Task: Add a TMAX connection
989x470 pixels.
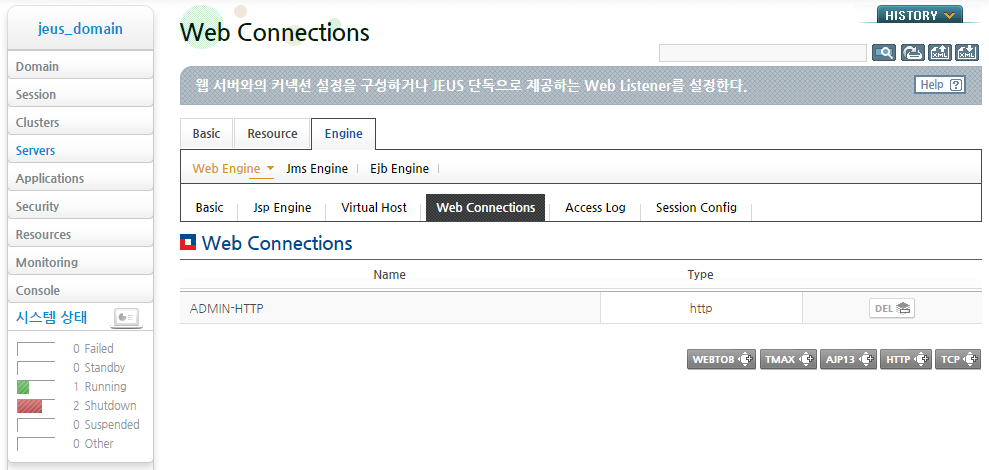Action: pyautogui.click(x=788, y=360)
